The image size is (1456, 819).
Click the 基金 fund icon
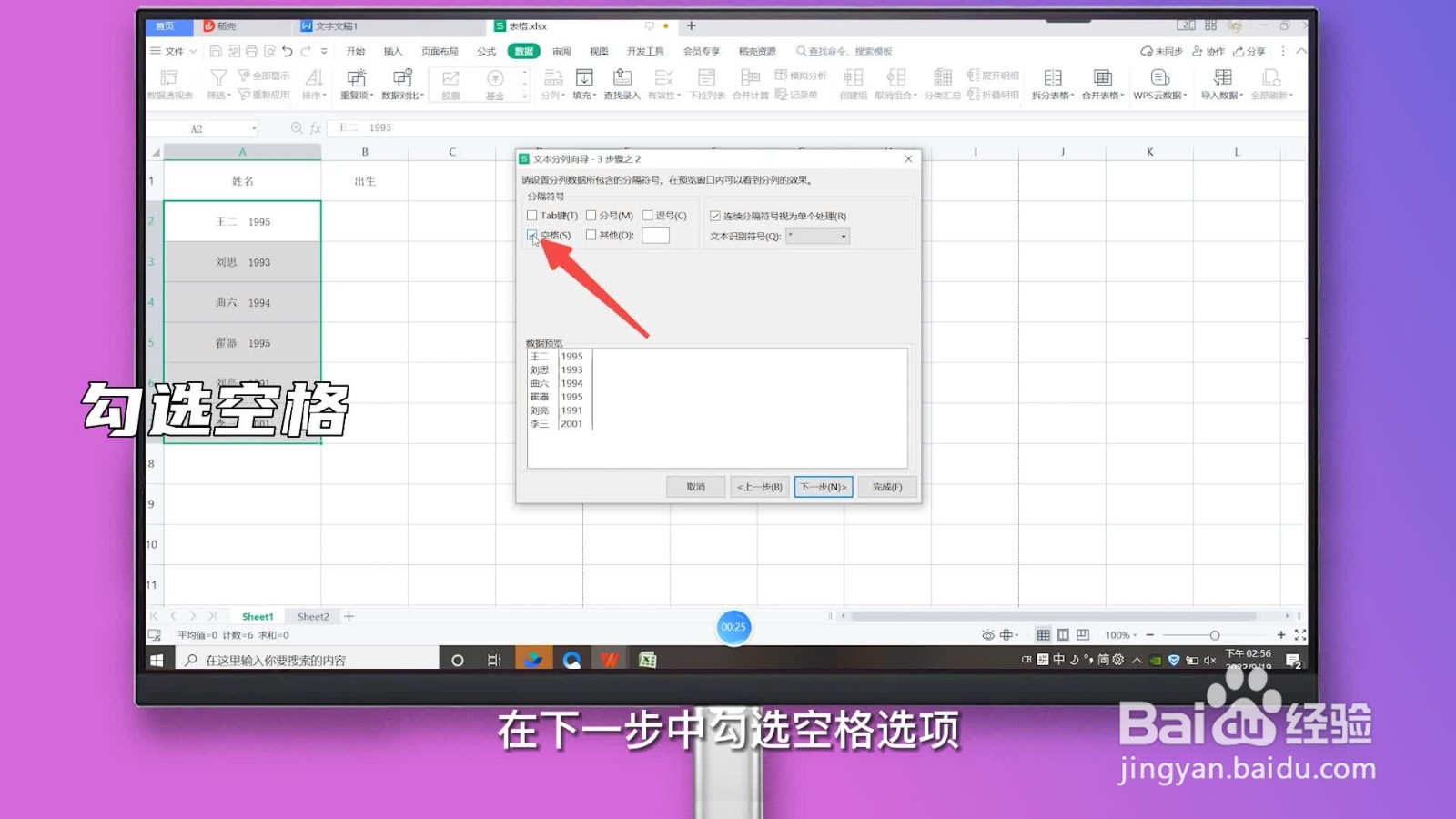click(495, 79)
